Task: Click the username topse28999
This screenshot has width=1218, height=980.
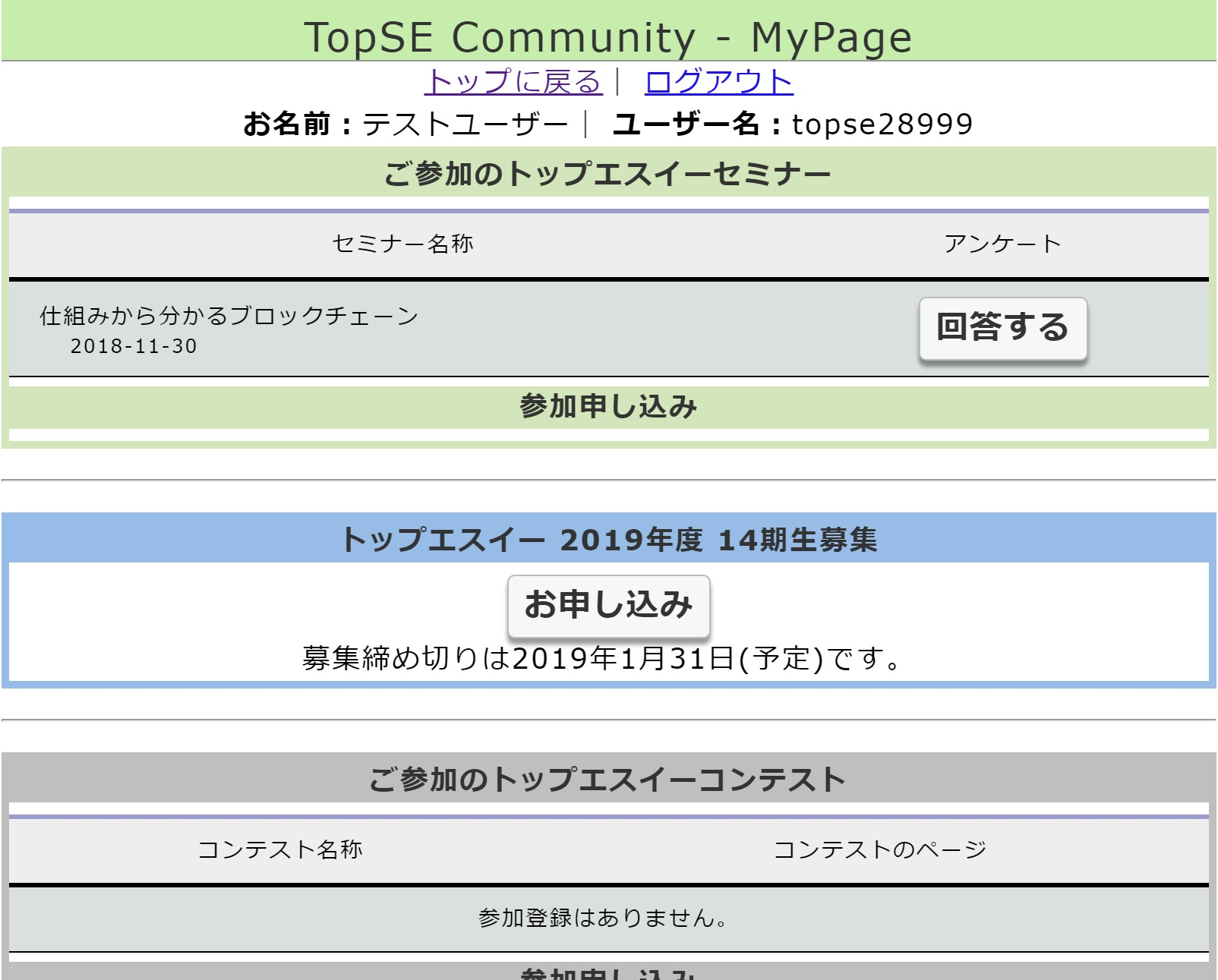Action: pyautogui.click(x=882, y=124)
